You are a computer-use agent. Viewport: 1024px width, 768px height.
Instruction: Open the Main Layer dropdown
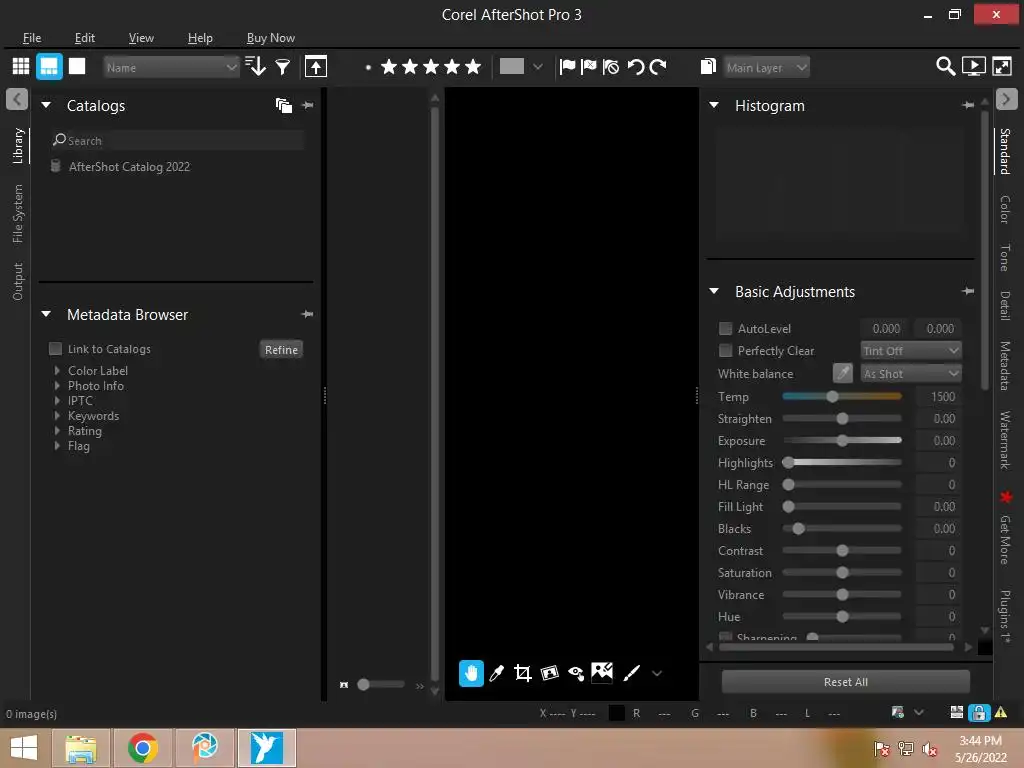coord(767,67)
